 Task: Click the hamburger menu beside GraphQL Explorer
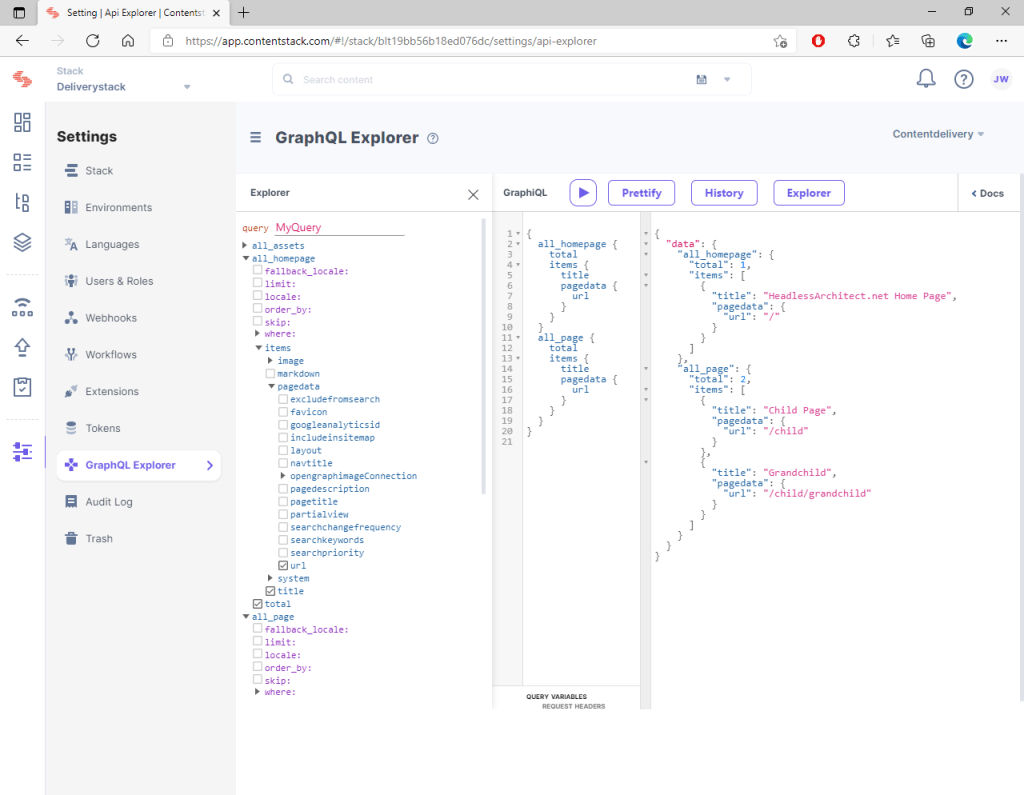tap(256, 138)
